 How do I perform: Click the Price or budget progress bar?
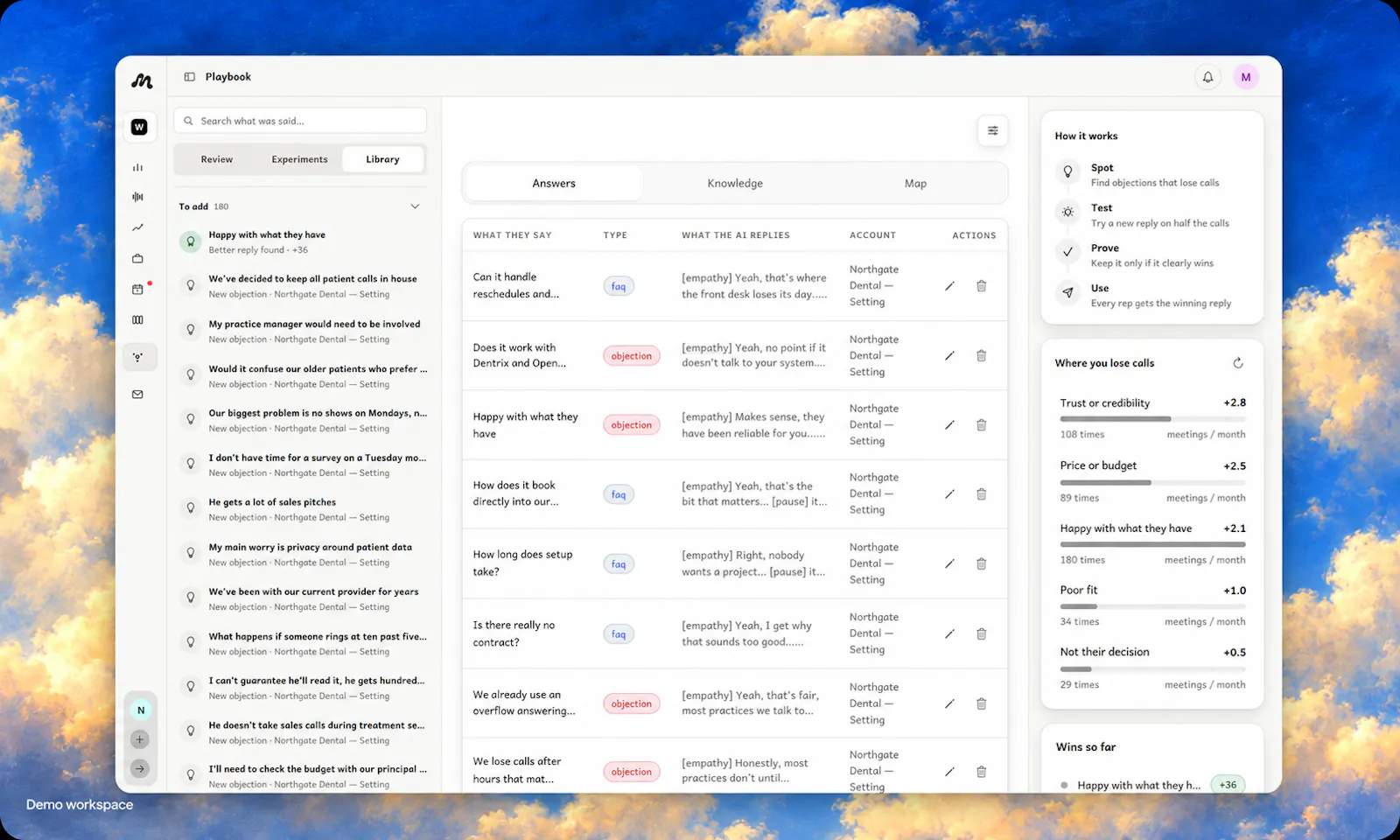point(1152,482)
